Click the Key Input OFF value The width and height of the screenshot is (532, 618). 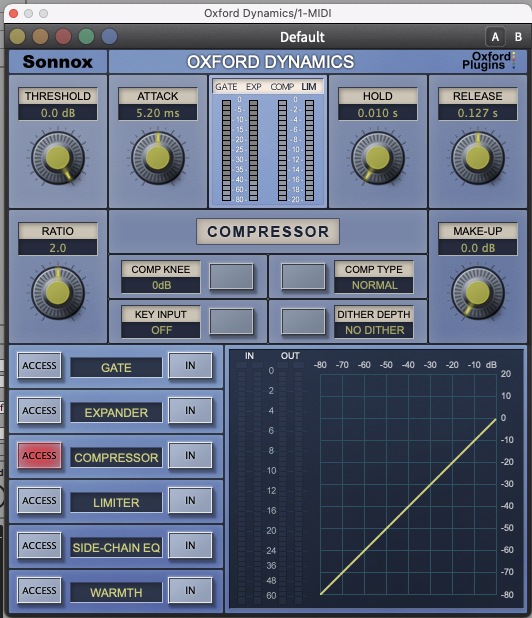point(161,330)
